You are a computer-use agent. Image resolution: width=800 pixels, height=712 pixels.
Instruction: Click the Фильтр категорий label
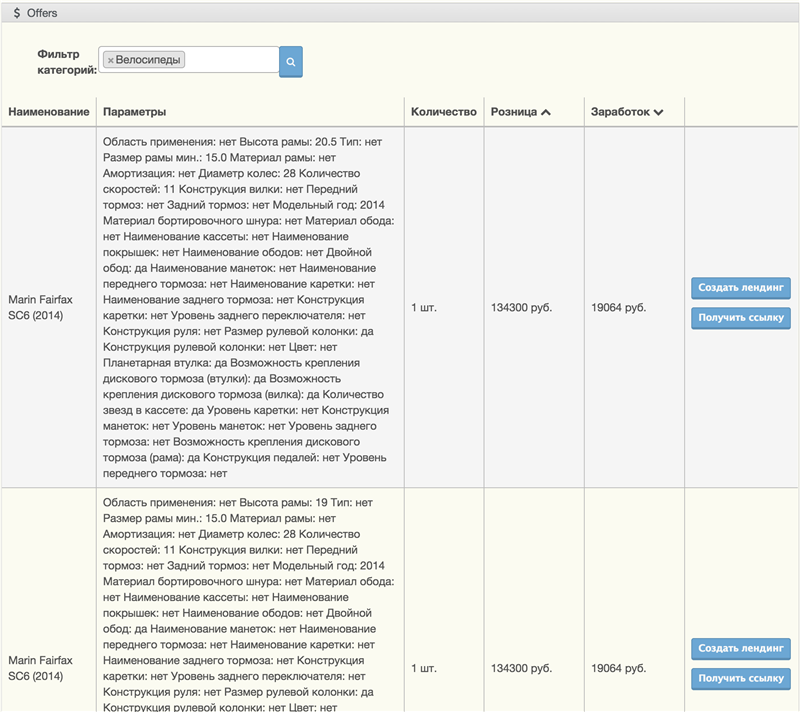tap(66, 61)
